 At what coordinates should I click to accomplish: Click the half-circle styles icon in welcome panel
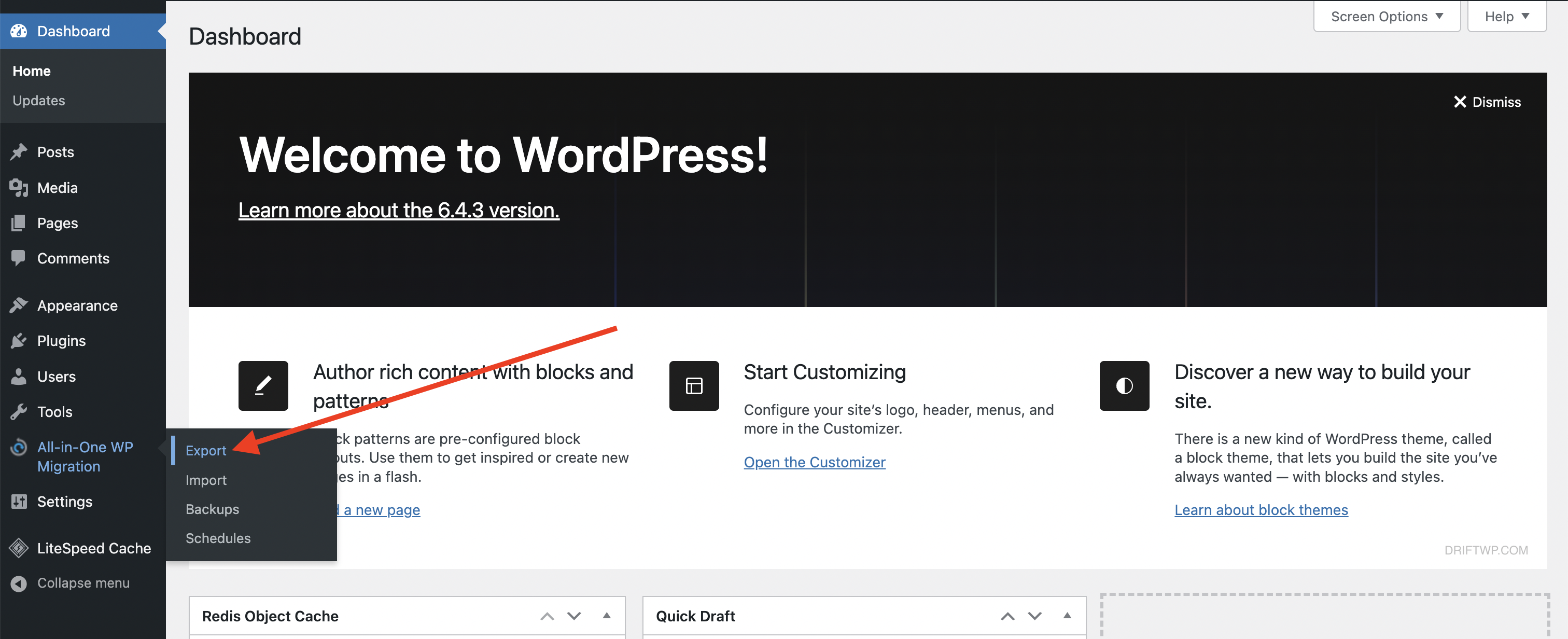tap(1124, 385)
